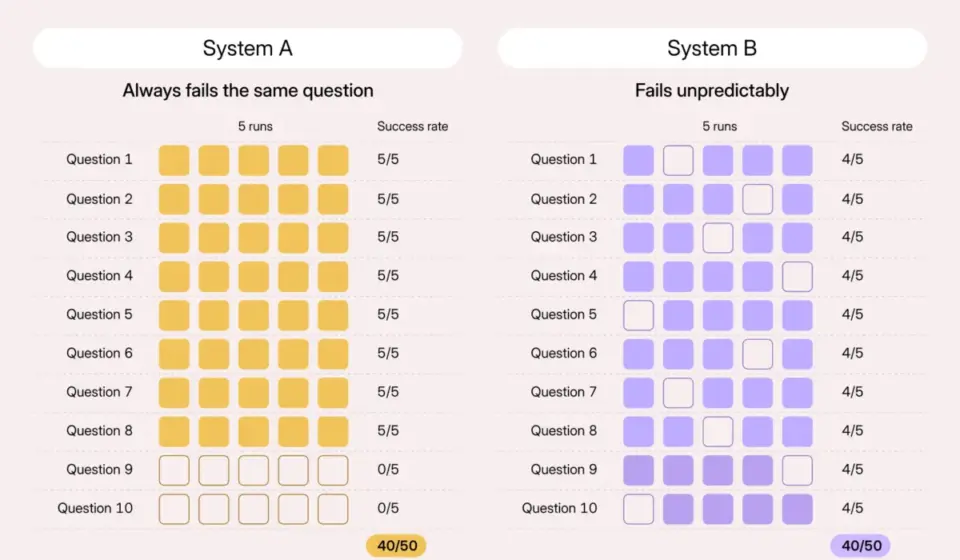Click the Fails unpredictably heading

tap(712, 91)
